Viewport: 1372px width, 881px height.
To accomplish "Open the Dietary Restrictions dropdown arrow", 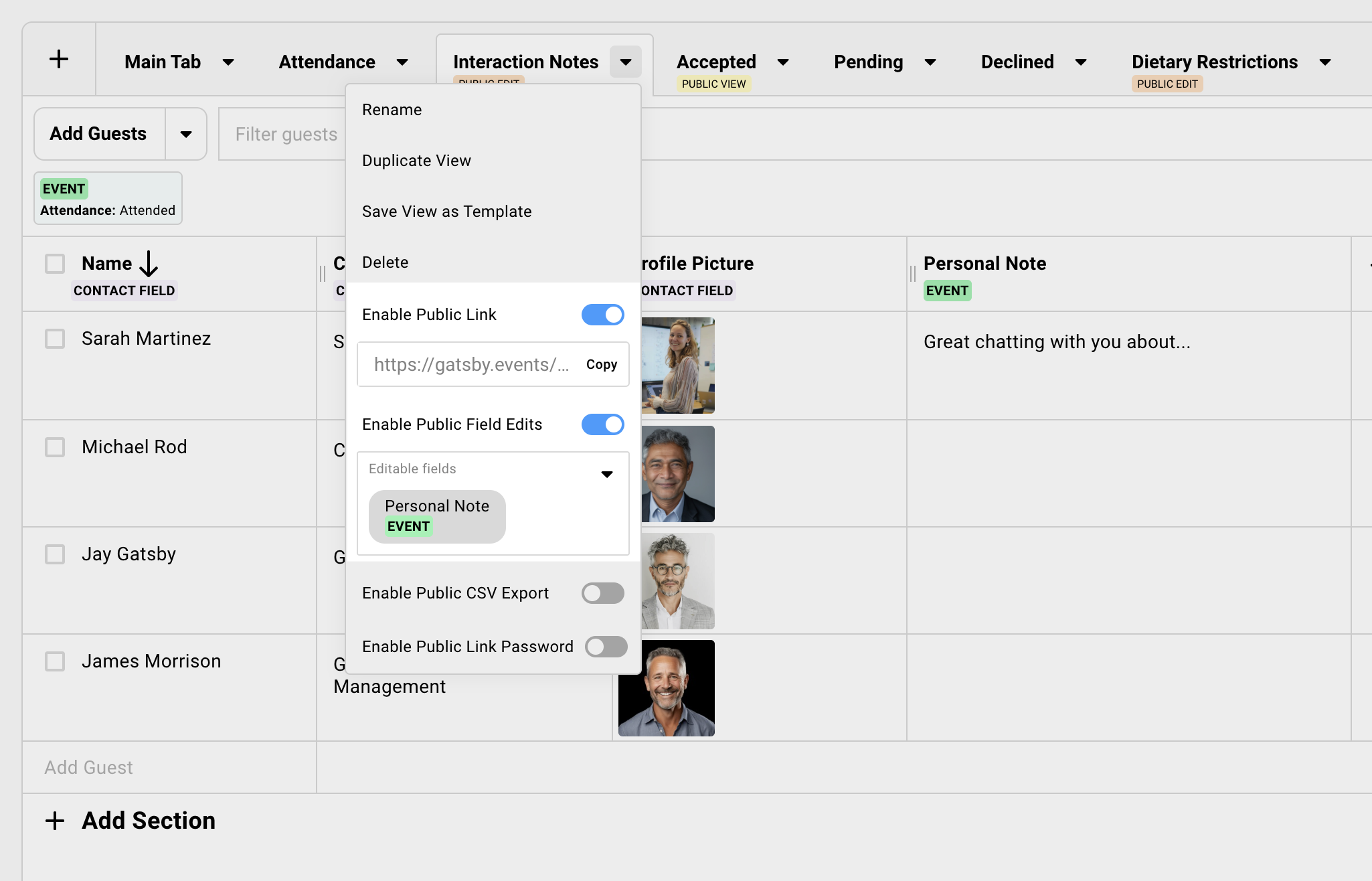I will [x=1326, y=62].
